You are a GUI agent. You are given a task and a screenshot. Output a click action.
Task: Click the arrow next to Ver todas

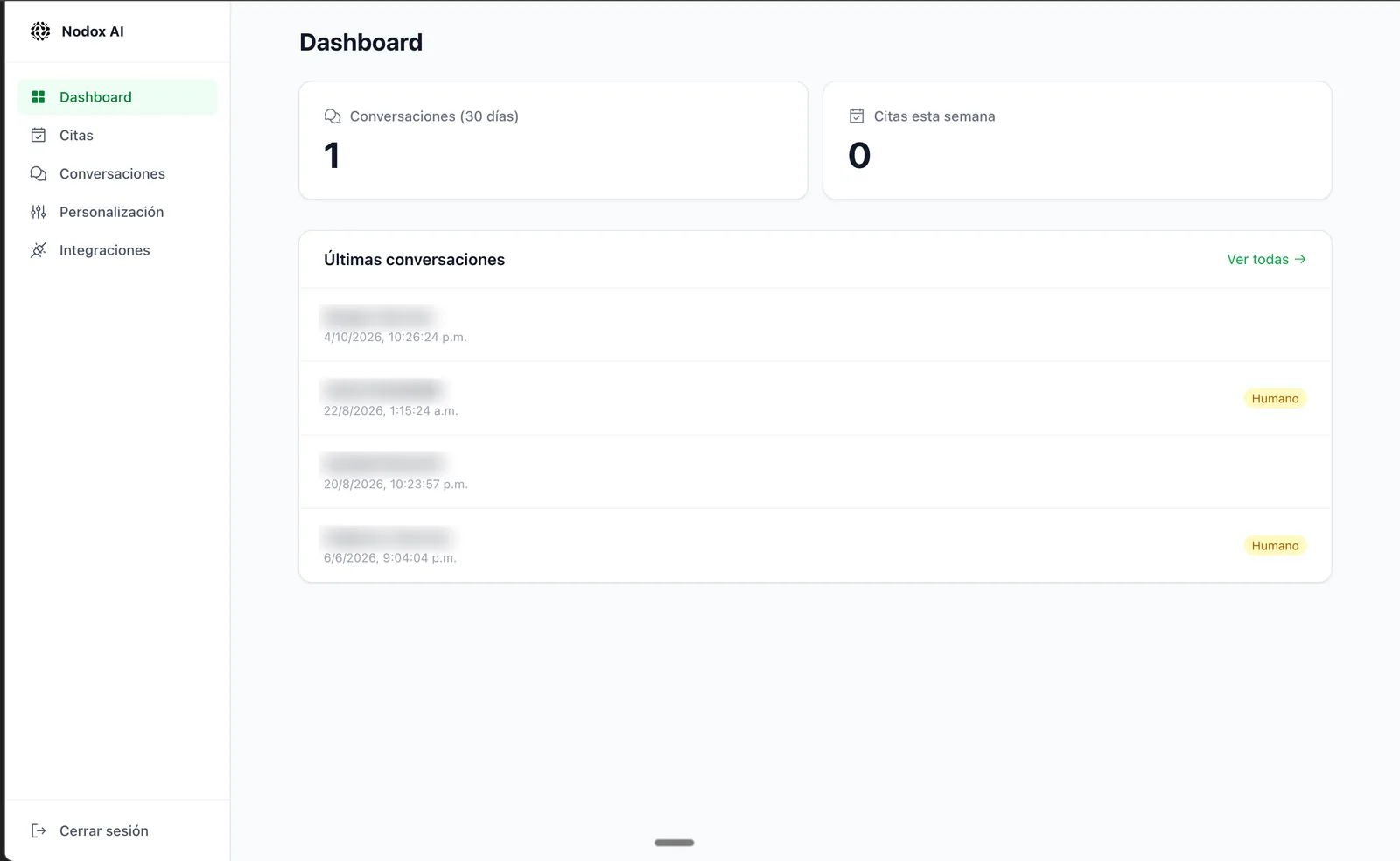click(x=1300, y=259)
